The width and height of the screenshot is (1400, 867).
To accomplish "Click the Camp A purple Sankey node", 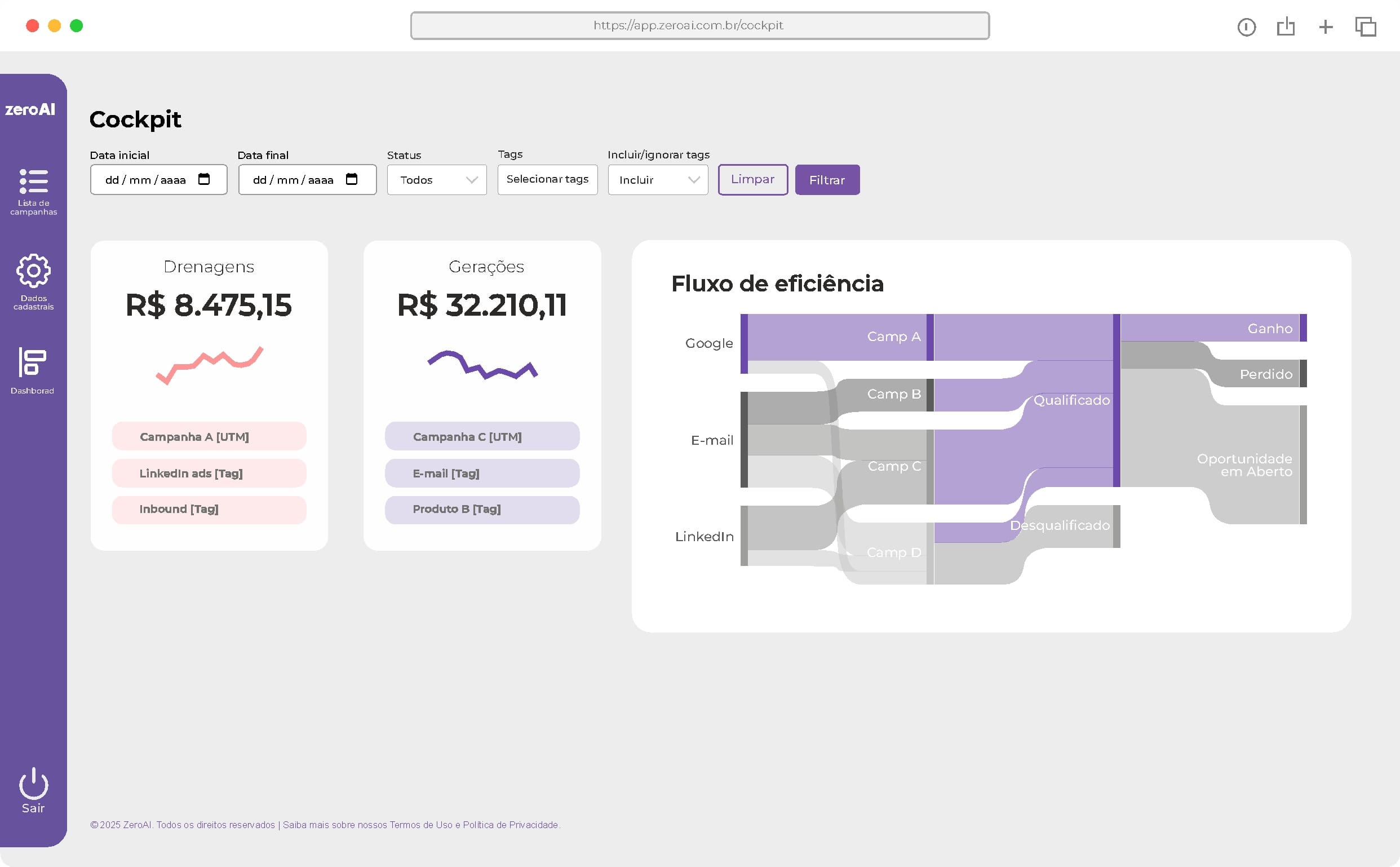I will pos(929,337).
